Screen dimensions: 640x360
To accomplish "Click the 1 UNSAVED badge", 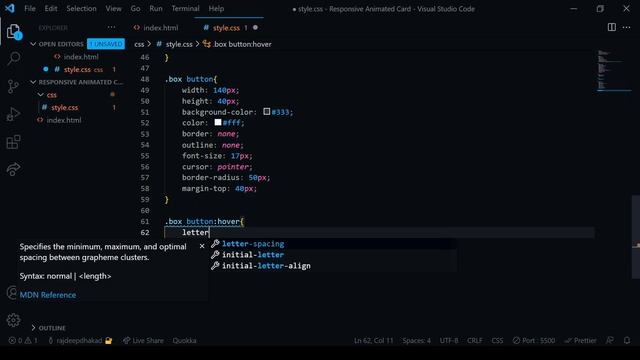I will pos(106,44).
